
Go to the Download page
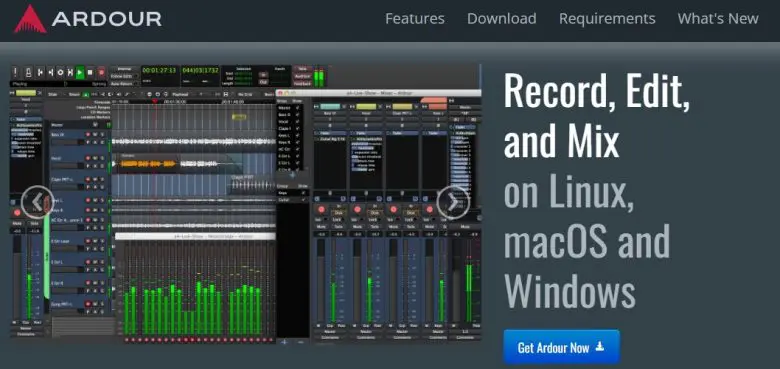point(501,19)
